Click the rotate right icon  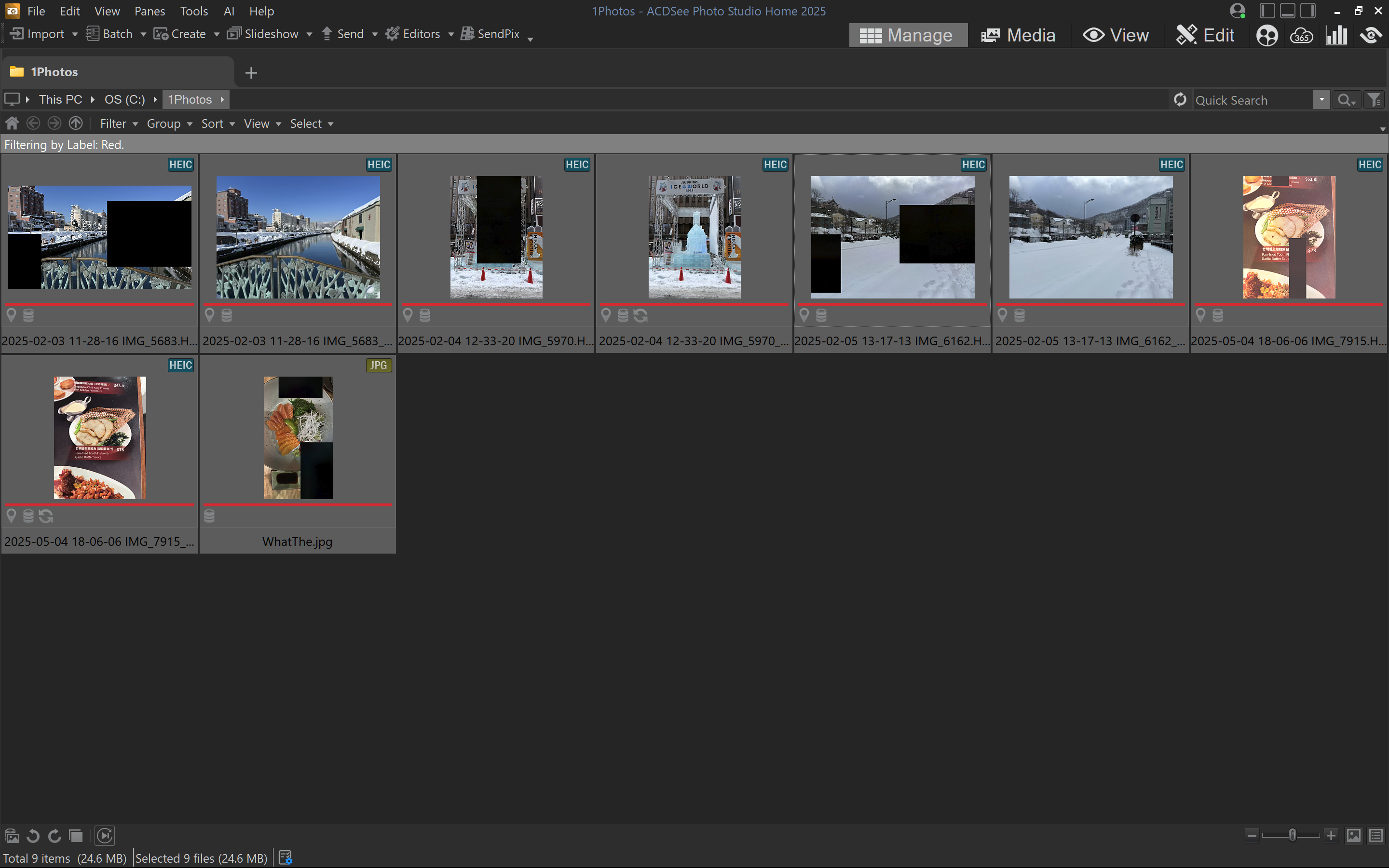[x=54, y=836]
